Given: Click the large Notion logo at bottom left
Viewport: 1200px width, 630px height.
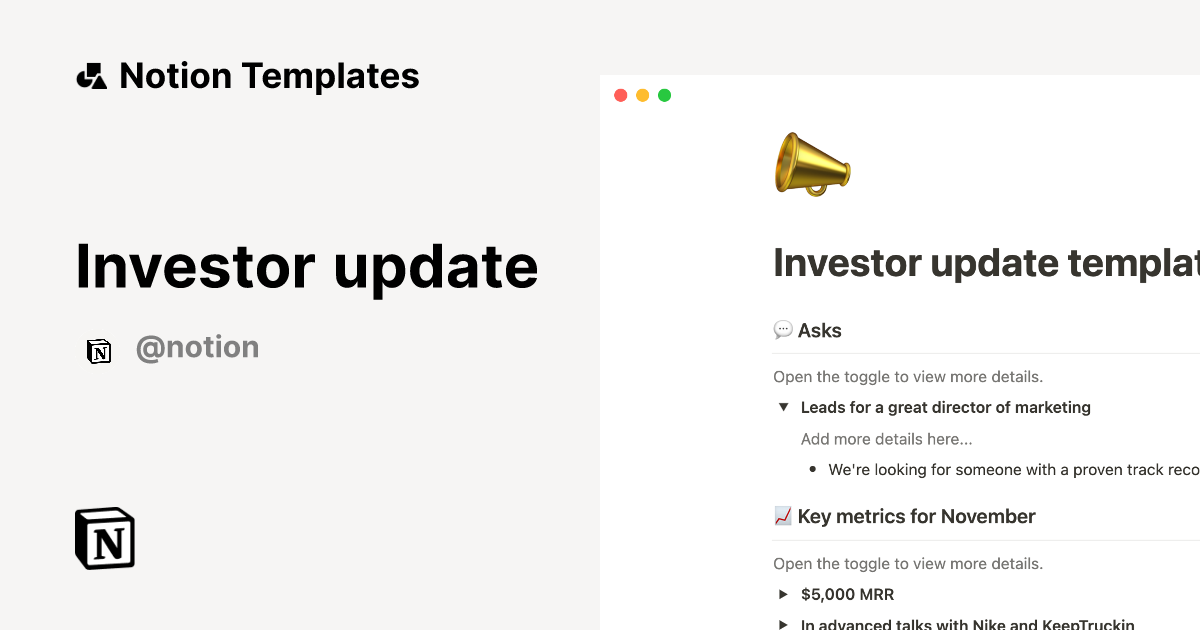Looking at the screenshot, I should click(x=103, y=538).
